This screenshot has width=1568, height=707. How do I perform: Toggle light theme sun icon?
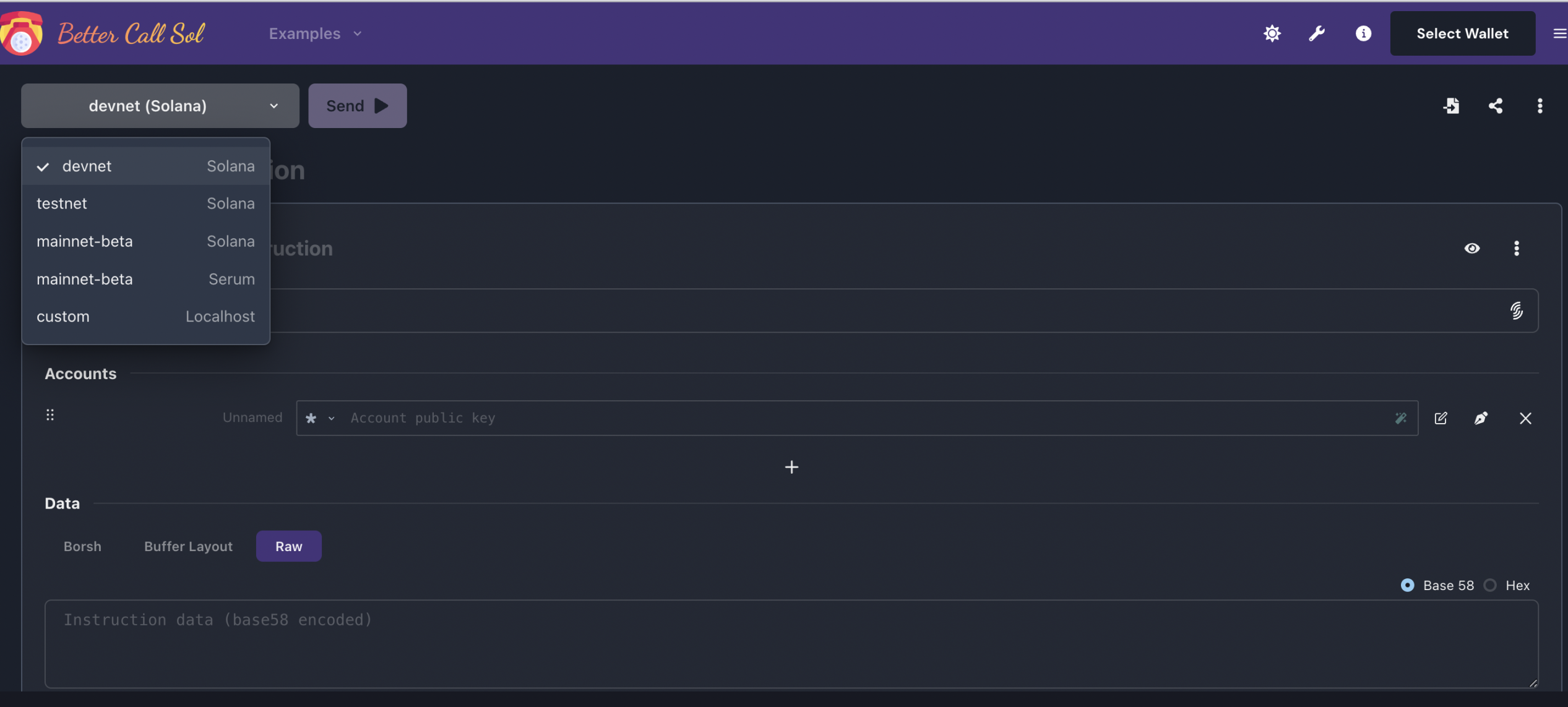tap(1272, 33)
